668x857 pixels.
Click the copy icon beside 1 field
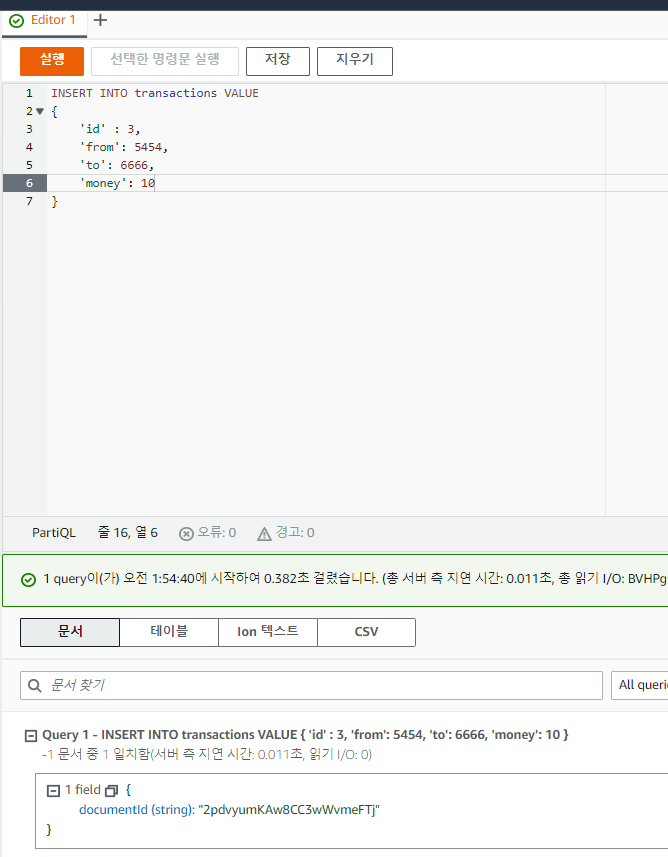tap(111, 791)
